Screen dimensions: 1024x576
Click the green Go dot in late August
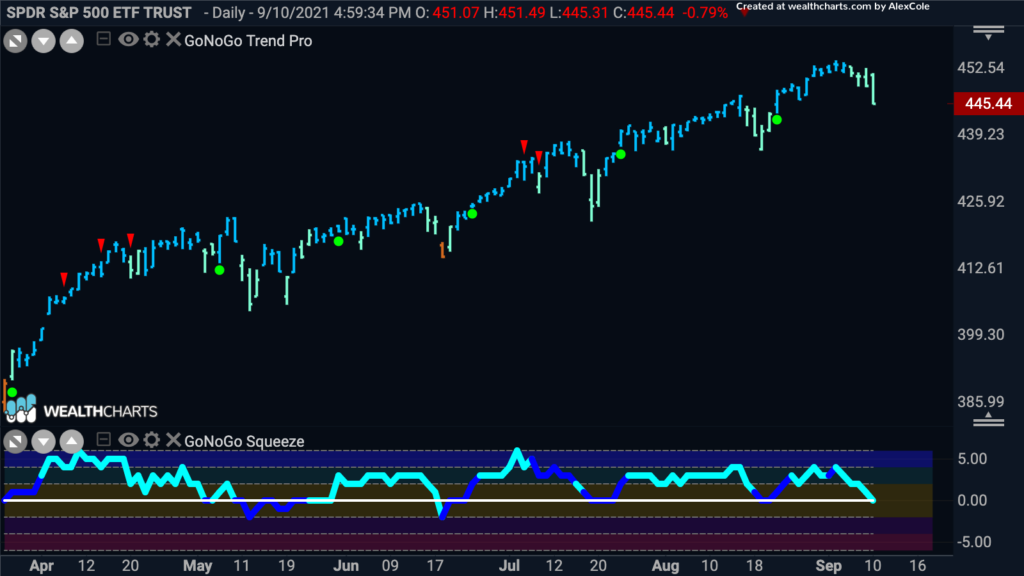point(776,120)
